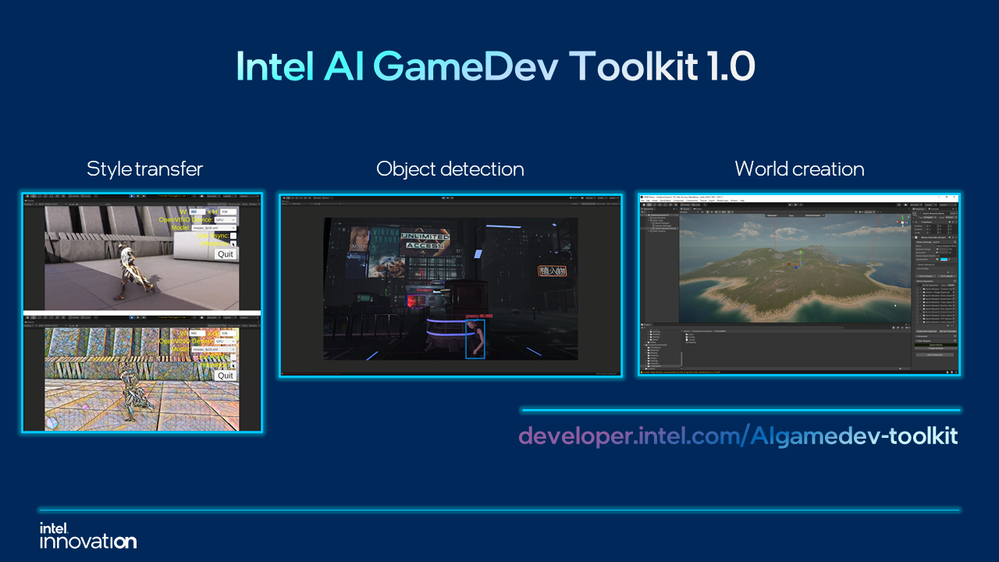Open developer.intel.com/AIgamedev-toolkit link
999x562 pixels.
point(738,436)
